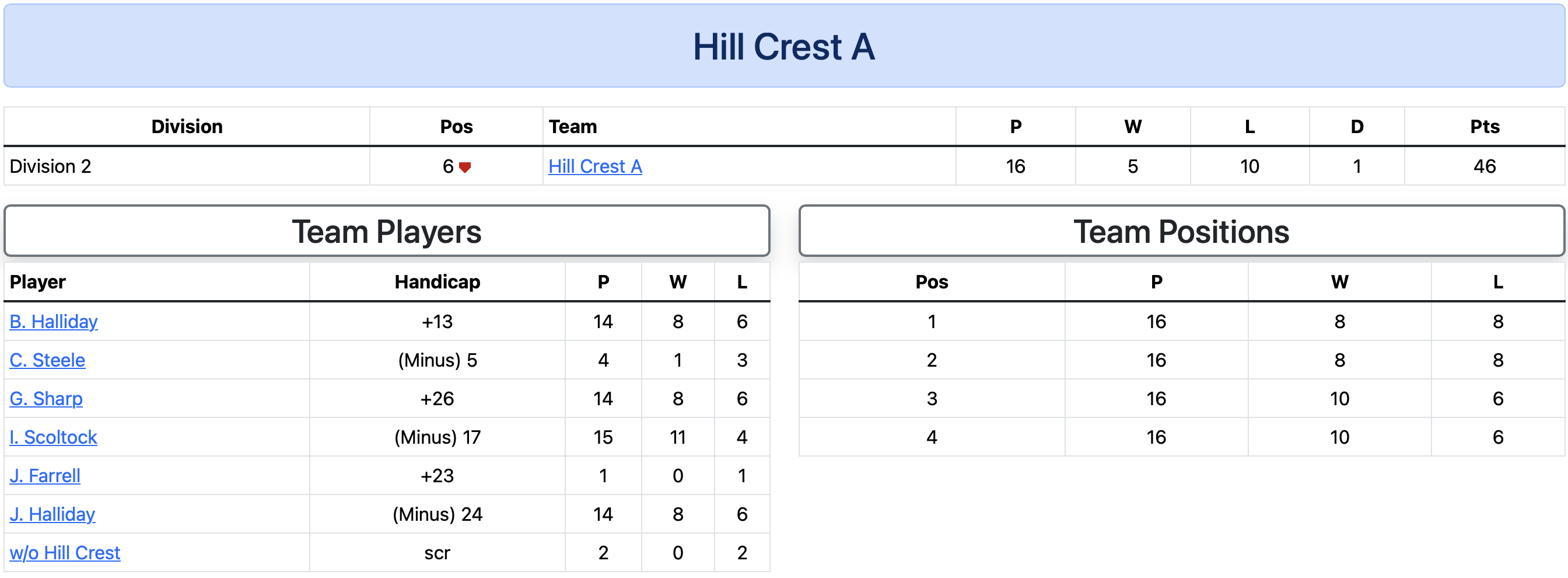Click the Hill Crest A title banner
Image resolution: width=1568 pixels, height=578 pixels.
784,46
